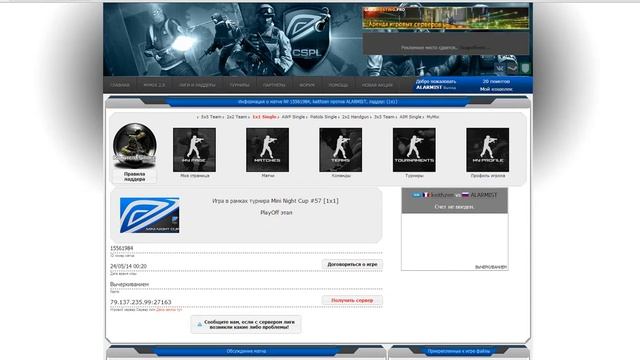Viewport: 640px width, 360px height.
Task: Open the НОВАЯ АКЦИЯ navigation item
Action: point(377,85)
